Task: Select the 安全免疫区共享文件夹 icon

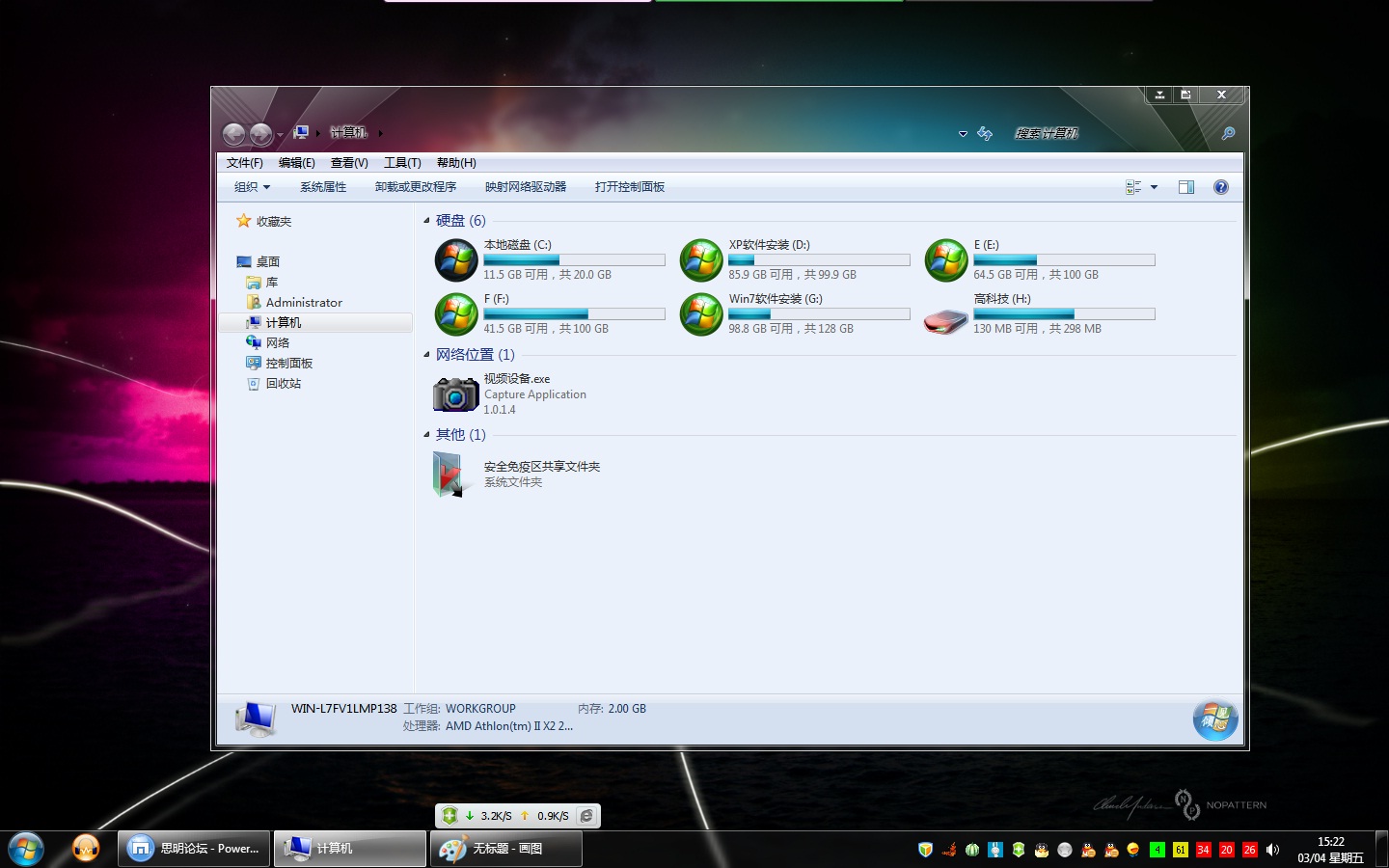Action: click(449, 475)
